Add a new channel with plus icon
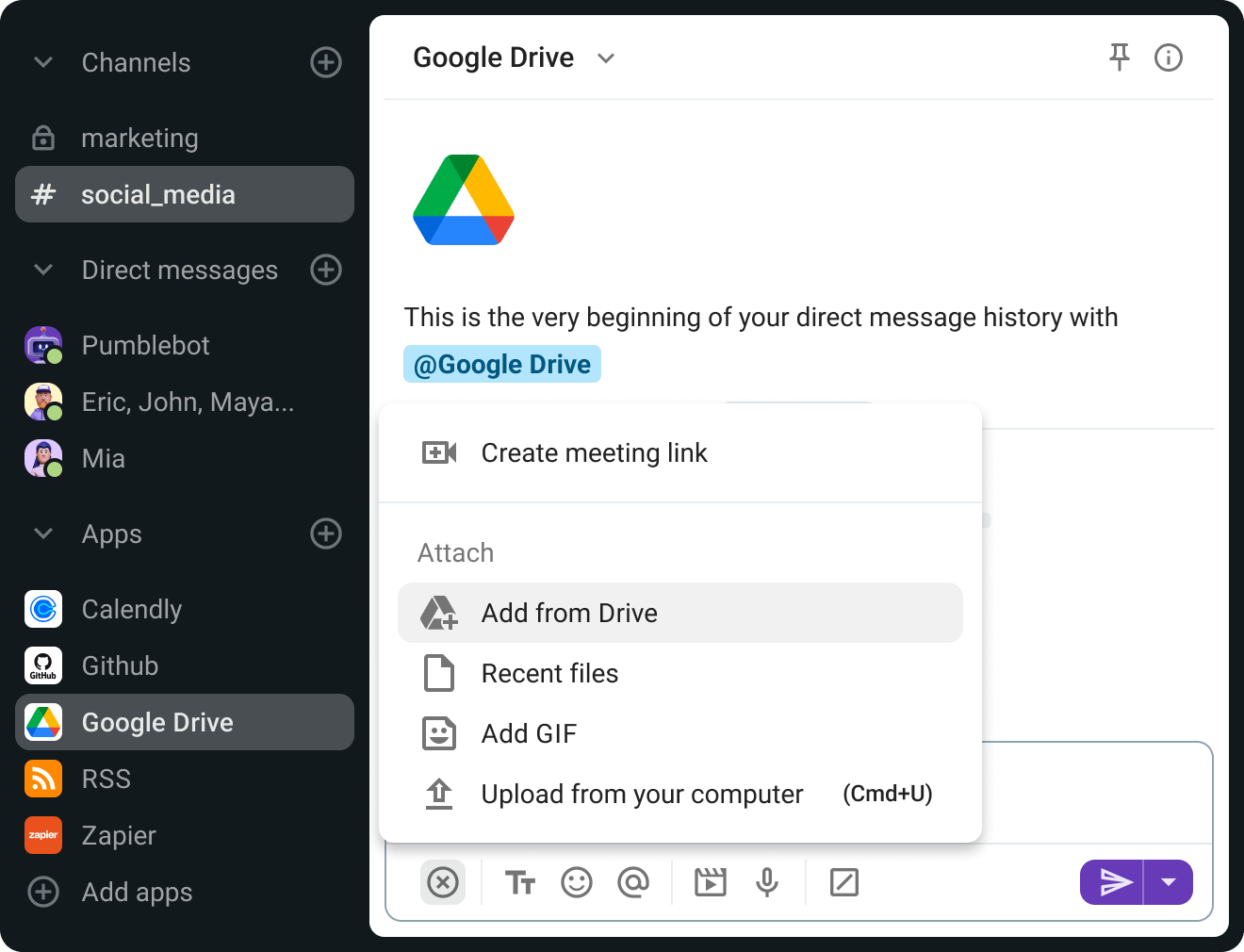Viewport: 1244px width, 952px height. [x=326, y=62]
